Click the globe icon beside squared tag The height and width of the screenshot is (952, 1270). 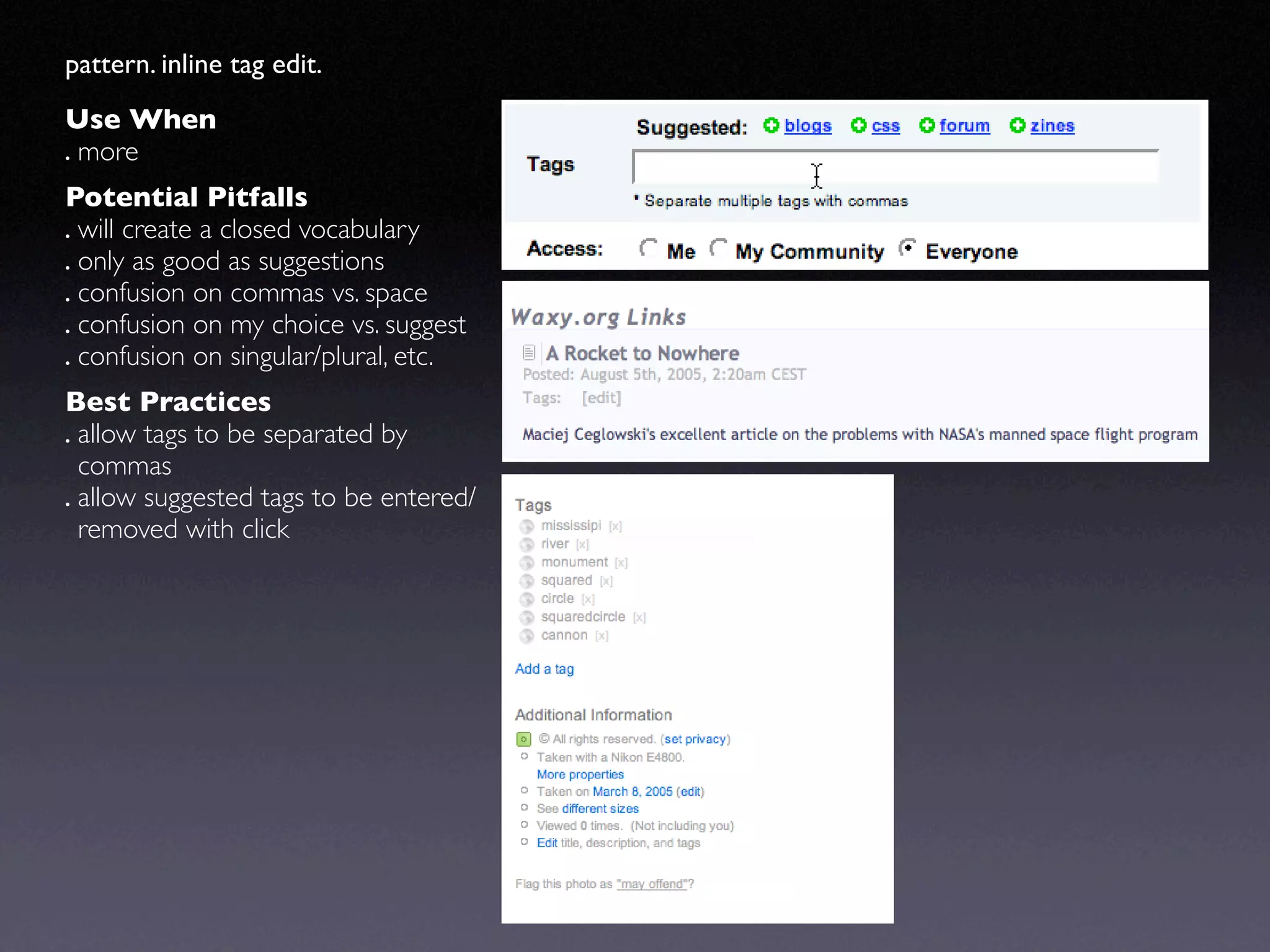526,581
